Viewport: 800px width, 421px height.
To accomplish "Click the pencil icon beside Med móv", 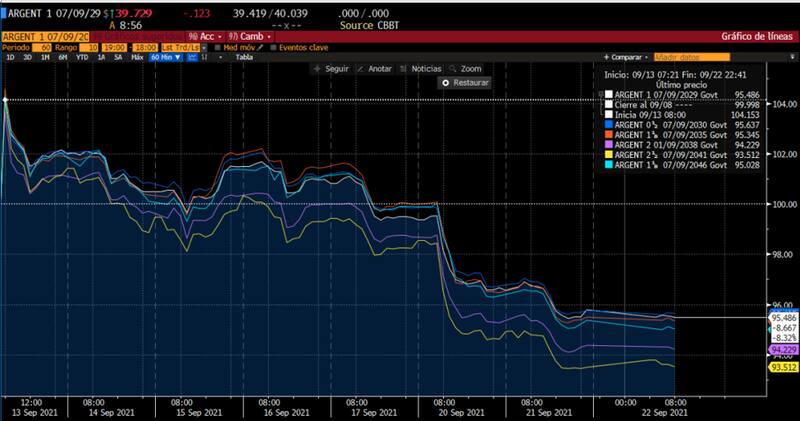I will coord(262,47).
